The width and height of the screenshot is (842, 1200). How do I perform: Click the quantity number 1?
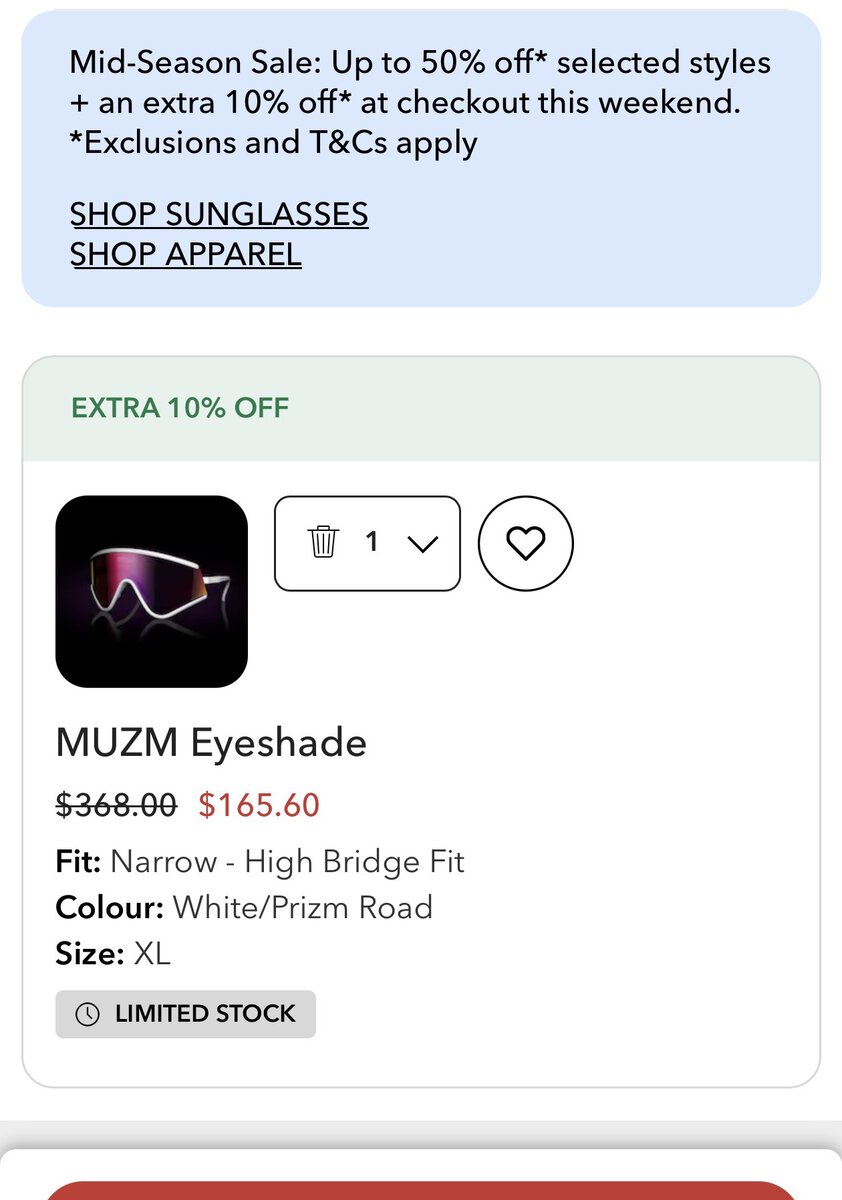coord(372,543)
